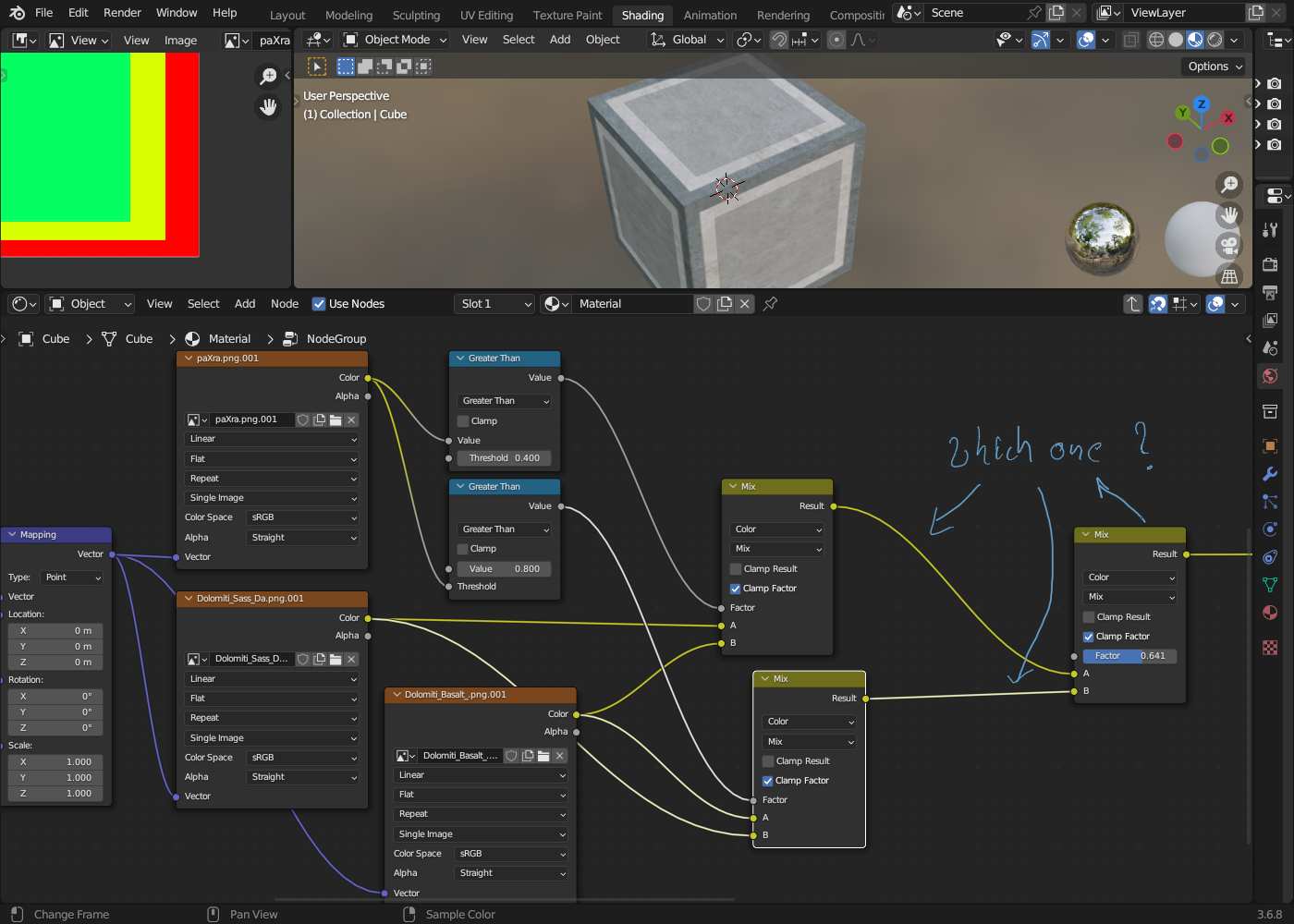
Task: Toggle snap icon in node editor
Action: pos(1158,304)
